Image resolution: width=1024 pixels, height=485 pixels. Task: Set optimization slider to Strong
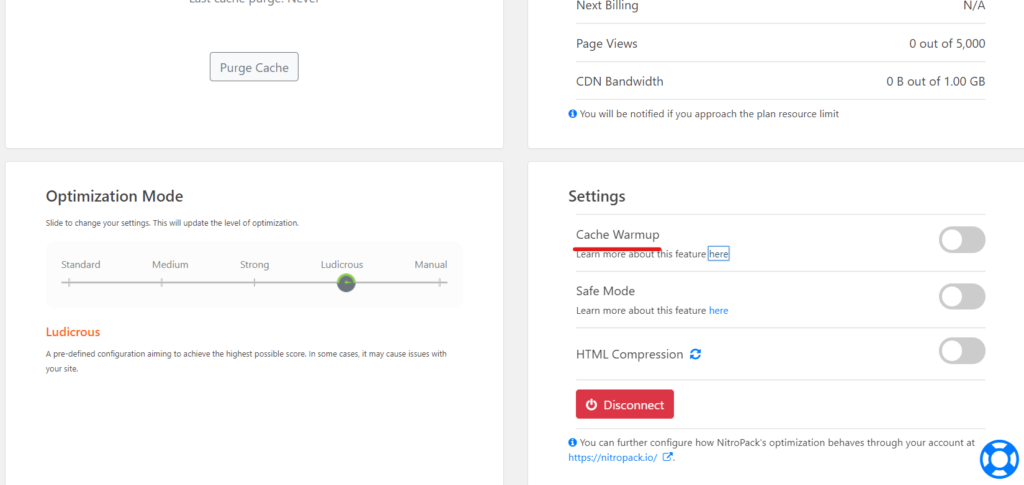pyautogui.click(x=254, y=283)
